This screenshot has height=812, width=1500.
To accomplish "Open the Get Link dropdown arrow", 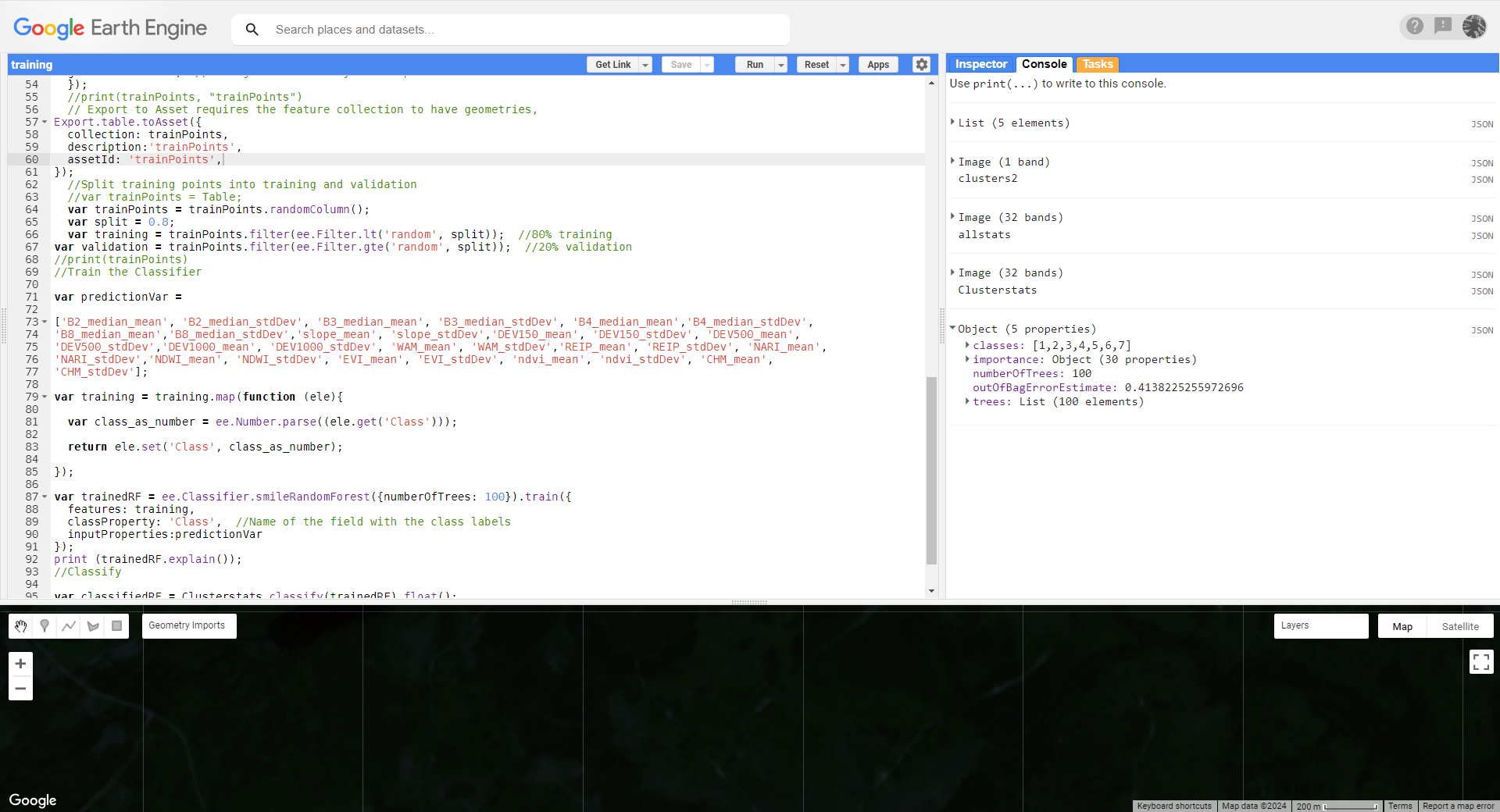I will click(x=645, y=65).
